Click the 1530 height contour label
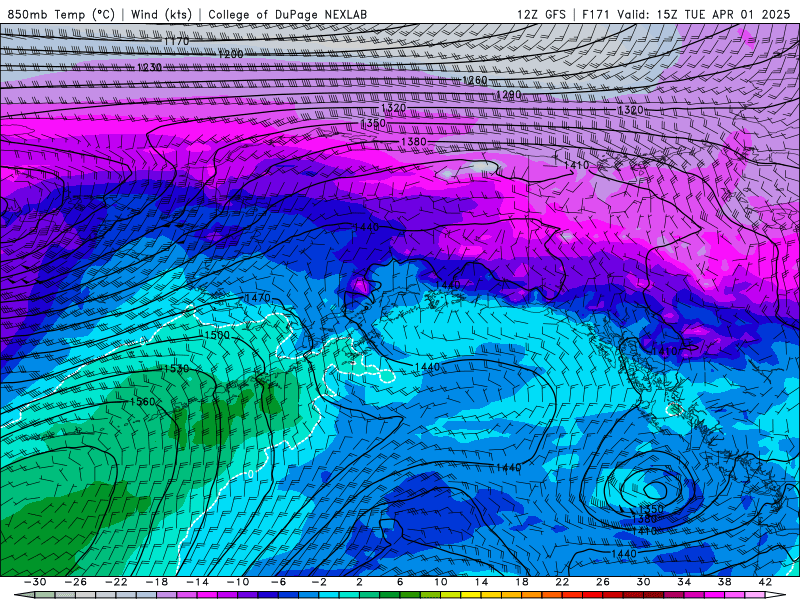 (x=177, y=368)
